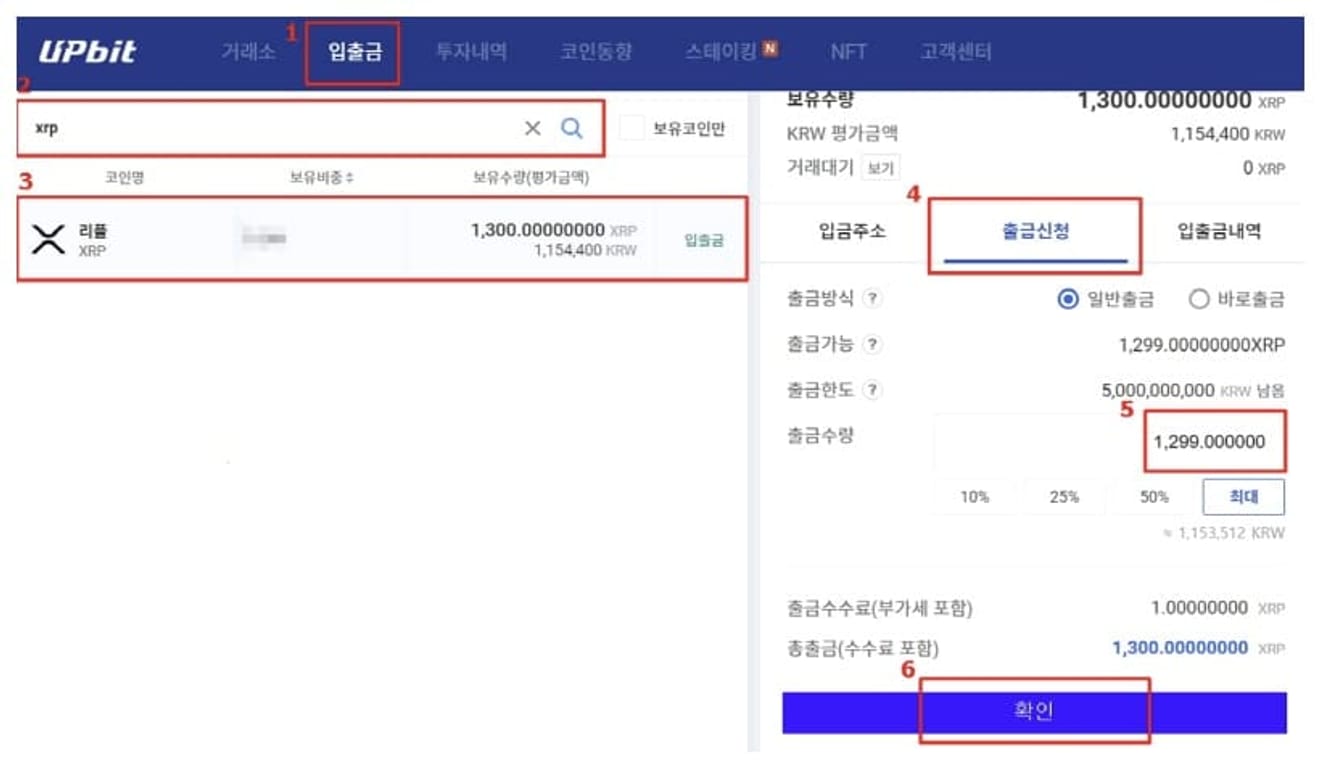Click the ≈ 1,153,512 KRW estimate
1320x768 pixels.
click(1223, 533)
